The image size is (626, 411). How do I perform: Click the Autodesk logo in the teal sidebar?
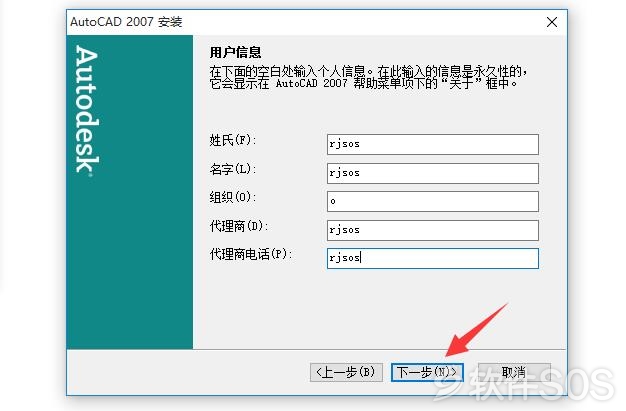(x=87, y=111)
